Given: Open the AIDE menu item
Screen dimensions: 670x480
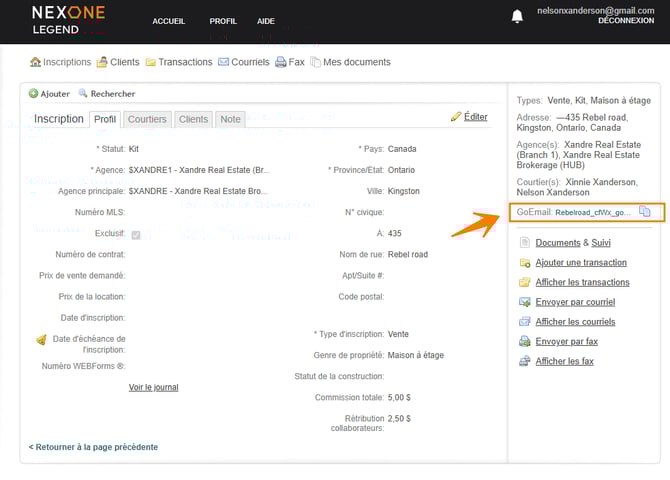Looking at the screenshot, I should tap(266, 21).
